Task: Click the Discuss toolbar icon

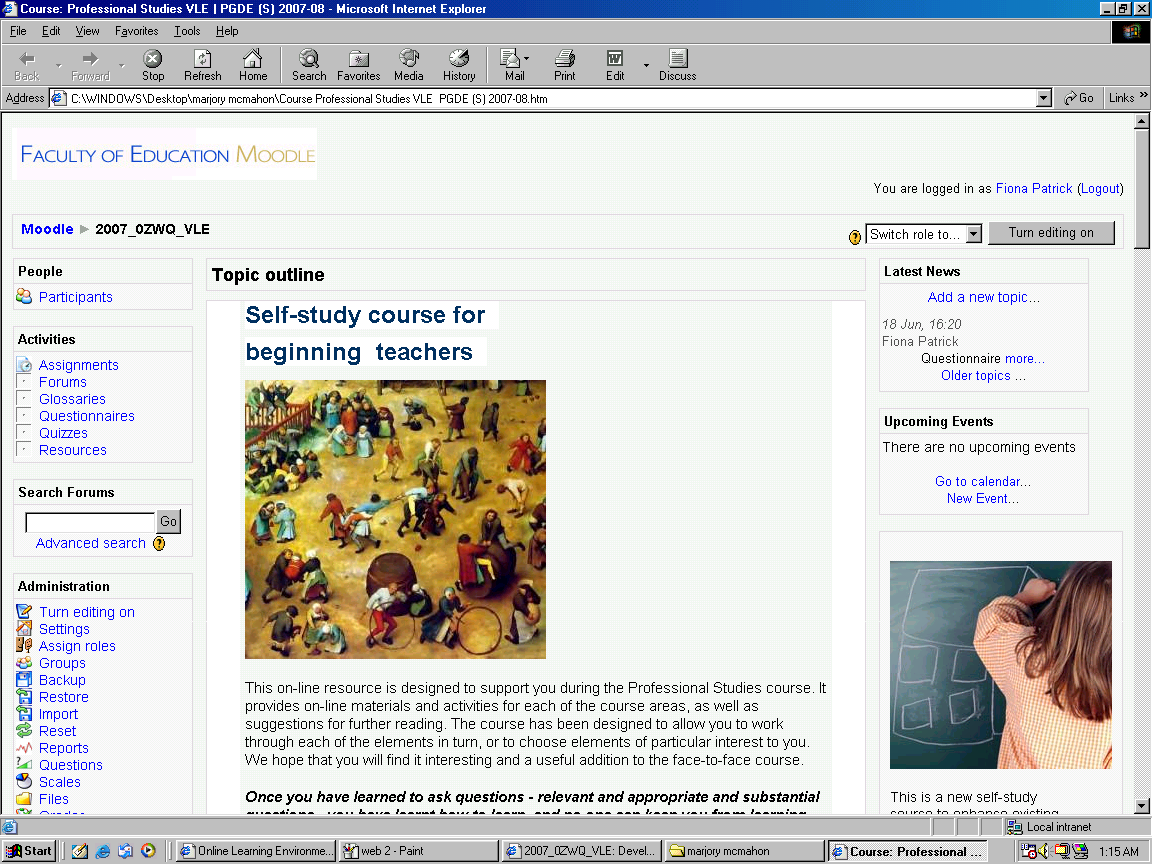Action: [x=677, y=65]
